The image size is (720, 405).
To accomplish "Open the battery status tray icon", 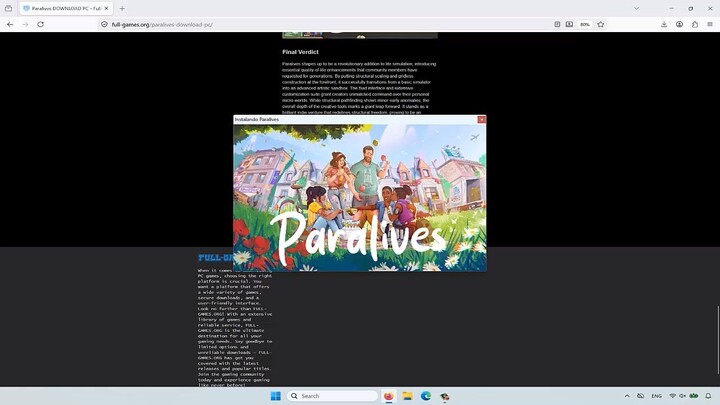I will click(x=694, y=396).
